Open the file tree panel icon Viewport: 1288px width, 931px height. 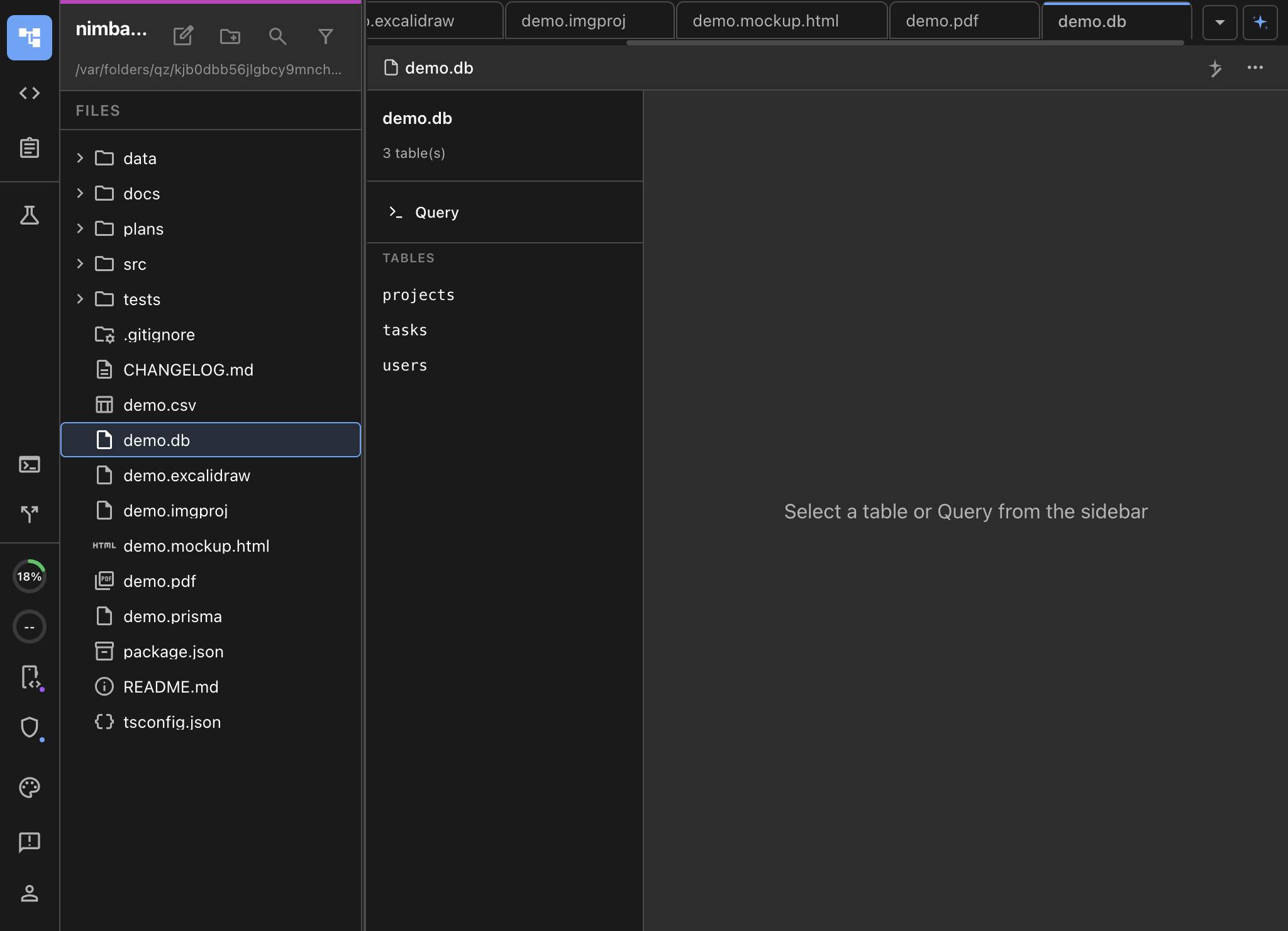tap(30, 38)
